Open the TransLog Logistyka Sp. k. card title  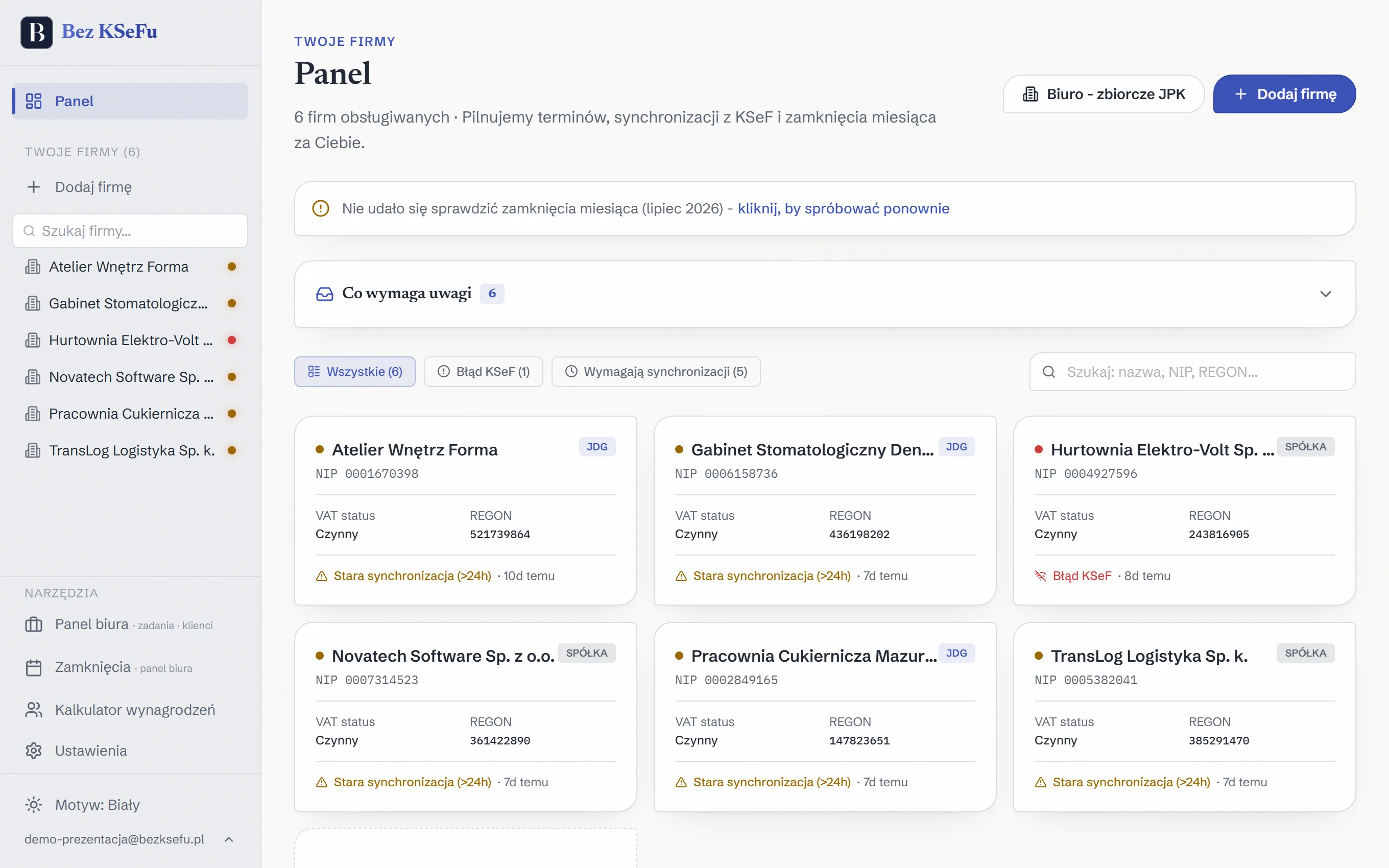(1149, 656)
